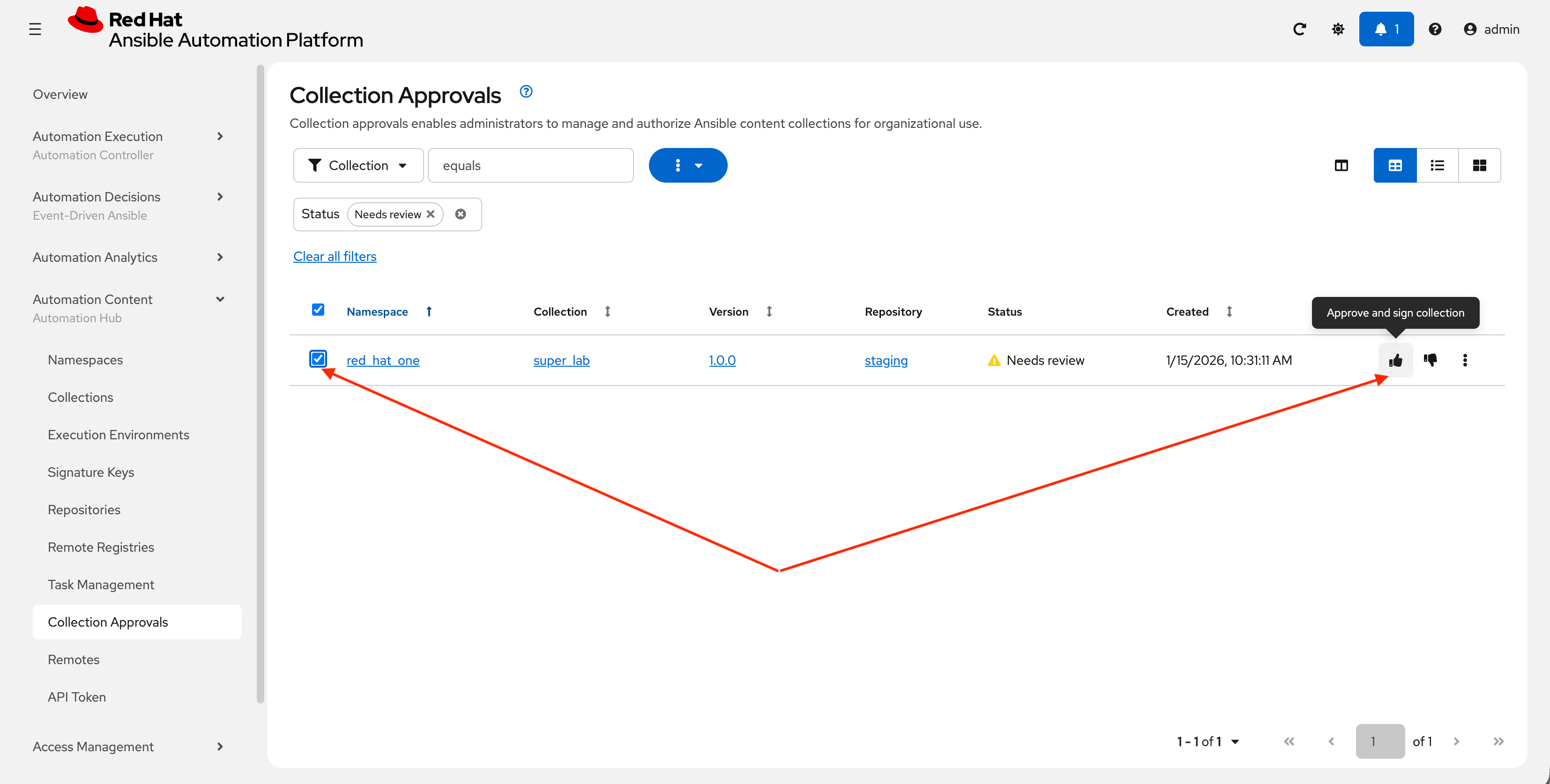Click the thumbs-up approve and sign icon
Viewport: 1550px width, 784px height.
coord(1395,360)
